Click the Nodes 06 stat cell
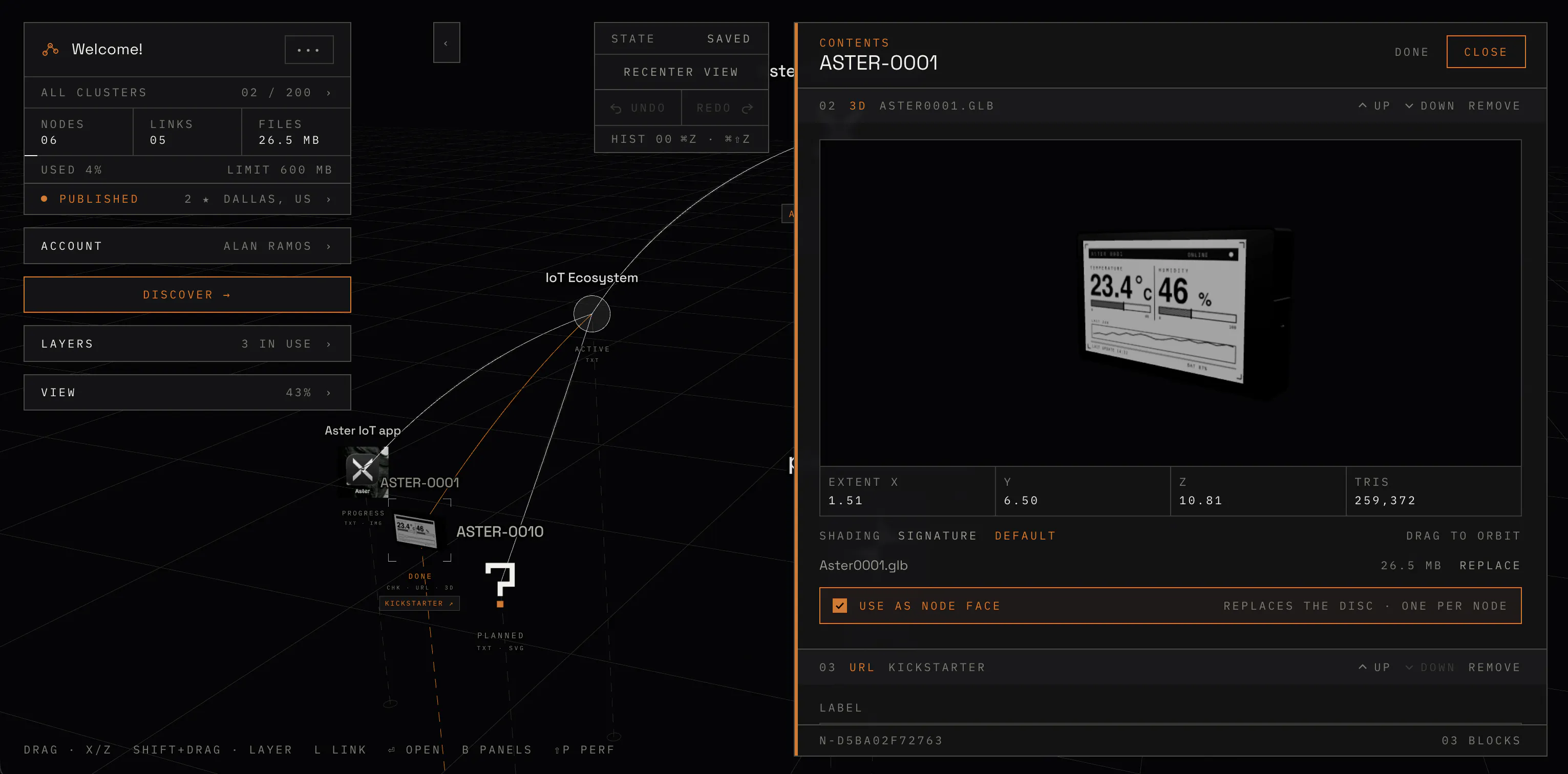 click(x=78, y=132)
